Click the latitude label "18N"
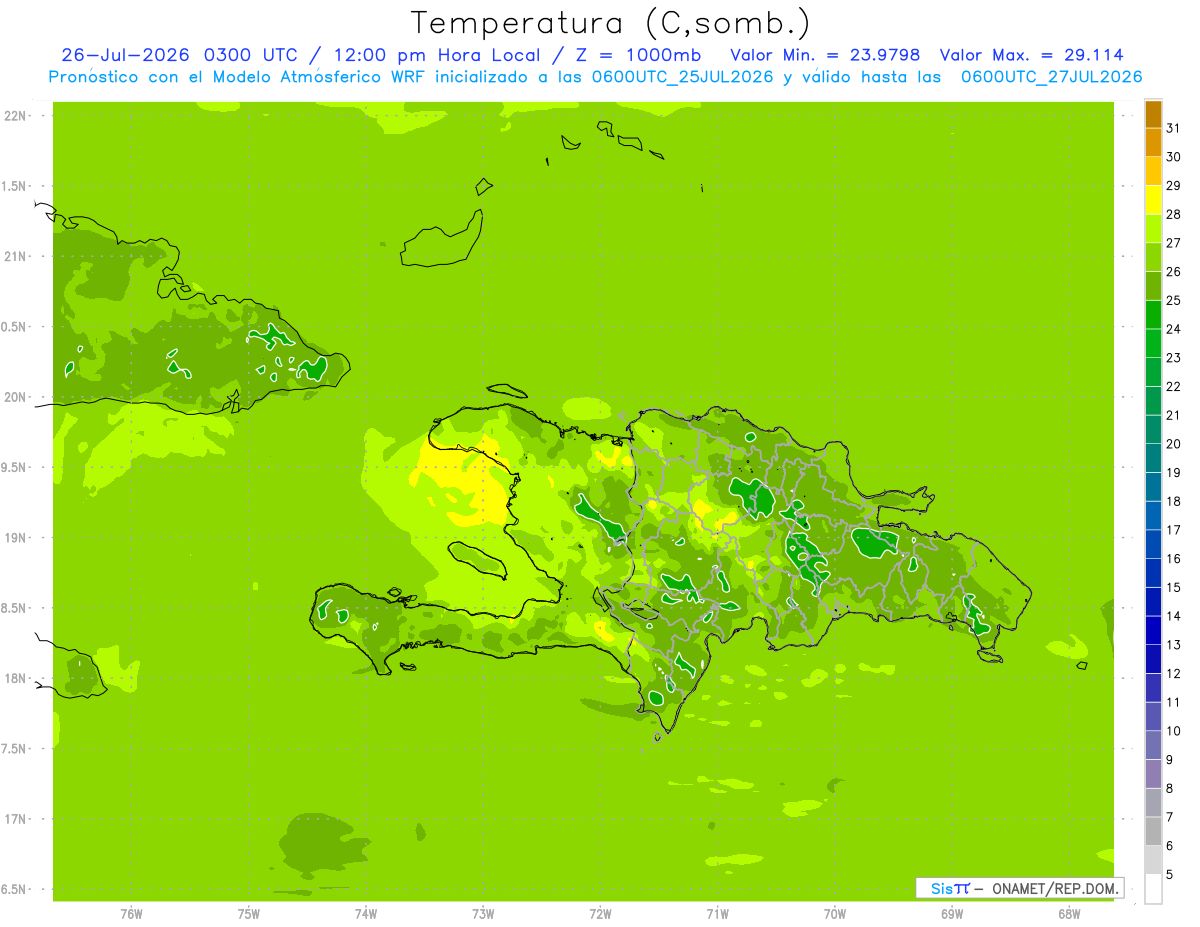 (16, 678)
